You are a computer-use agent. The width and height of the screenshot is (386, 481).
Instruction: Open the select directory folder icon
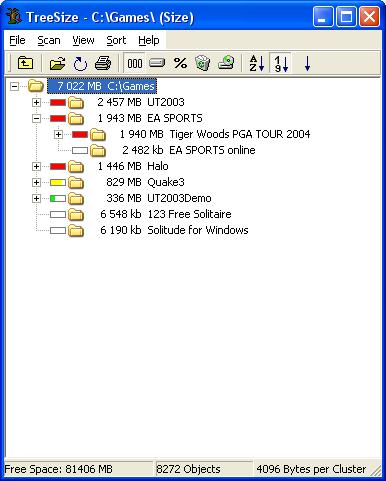coord(57,63)
